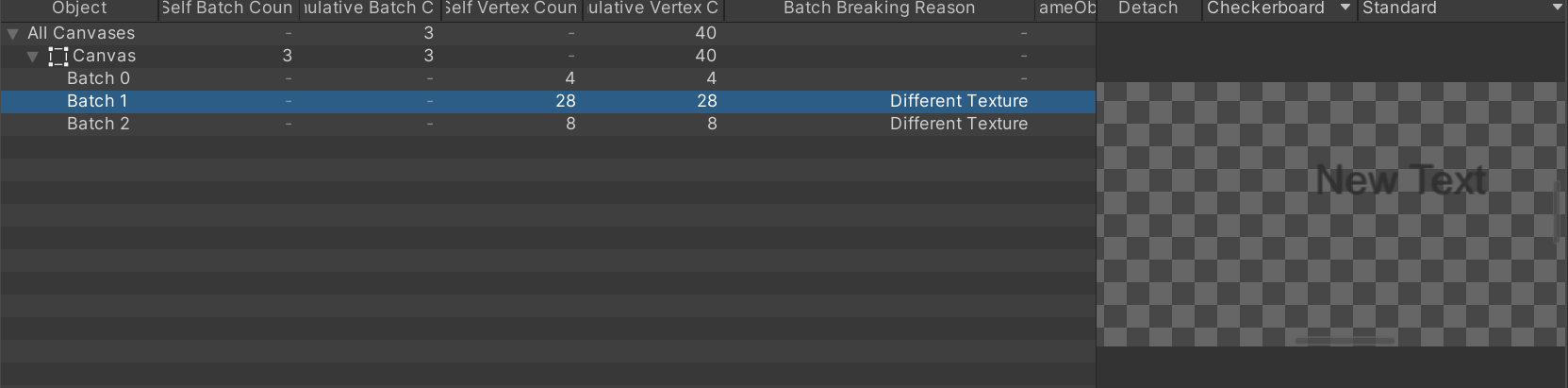Sort by Object column header

coord(79,8)
